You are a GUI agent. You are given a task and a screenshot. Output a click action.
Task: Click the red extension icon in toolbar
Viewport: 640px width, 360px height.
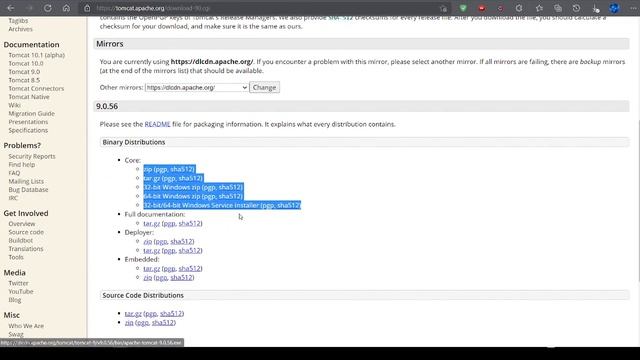482,8
